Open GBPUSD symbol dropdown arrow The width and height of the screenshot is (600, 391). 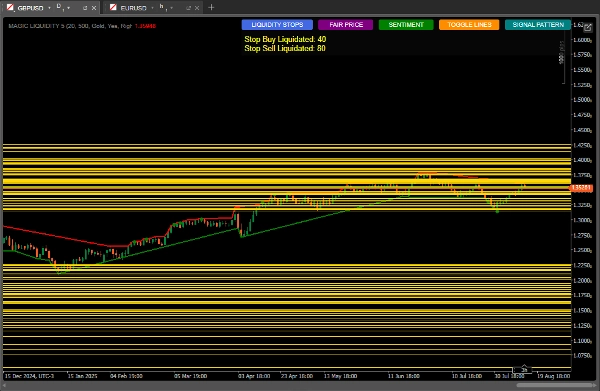pos(49,8)
